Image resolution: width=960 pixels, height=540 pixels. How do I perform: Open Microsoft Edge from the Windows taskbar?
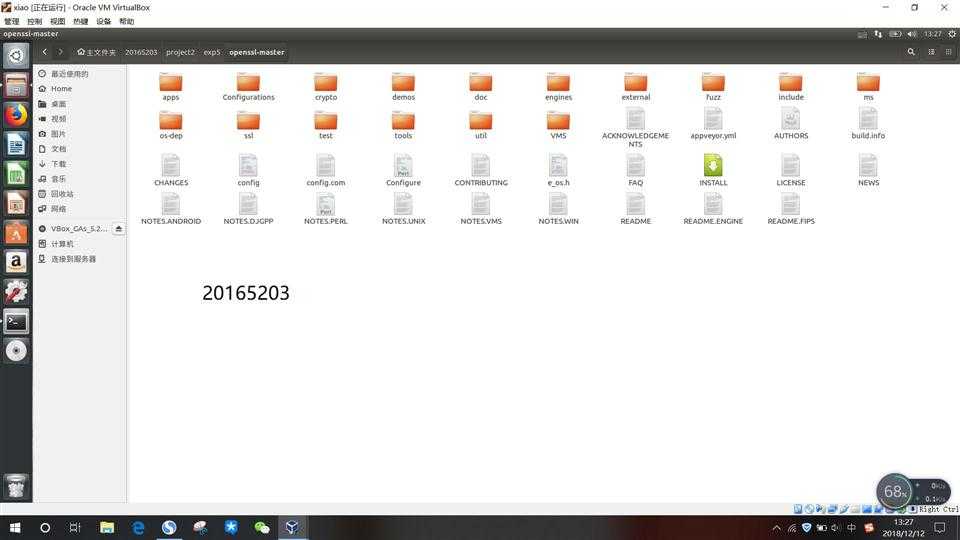pos(138,527)
